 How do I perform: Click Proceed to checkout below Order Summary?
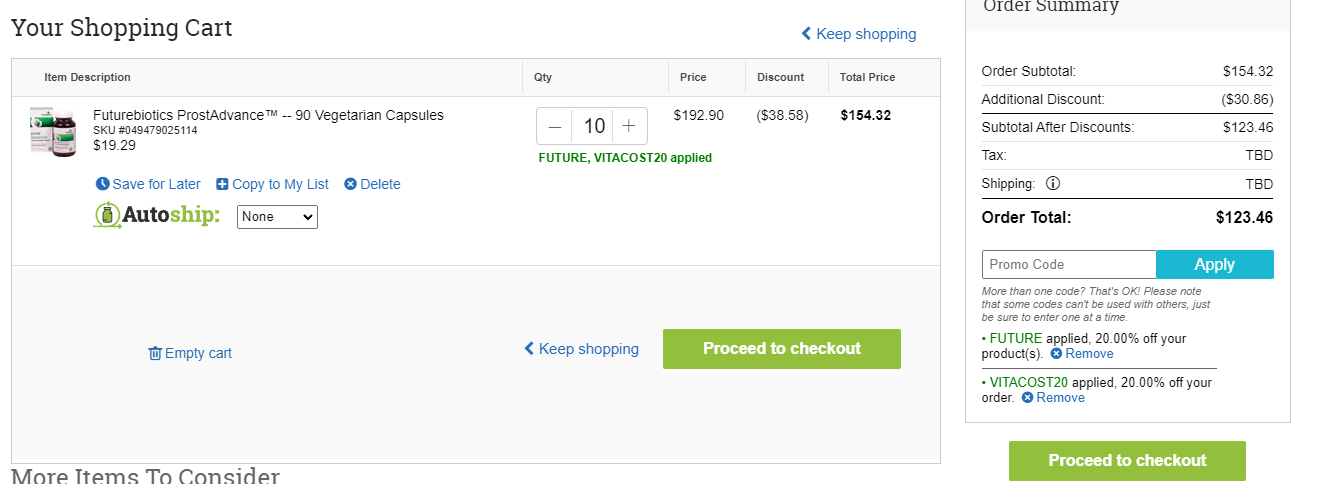pyautogui.click(x=1127, y=461)
